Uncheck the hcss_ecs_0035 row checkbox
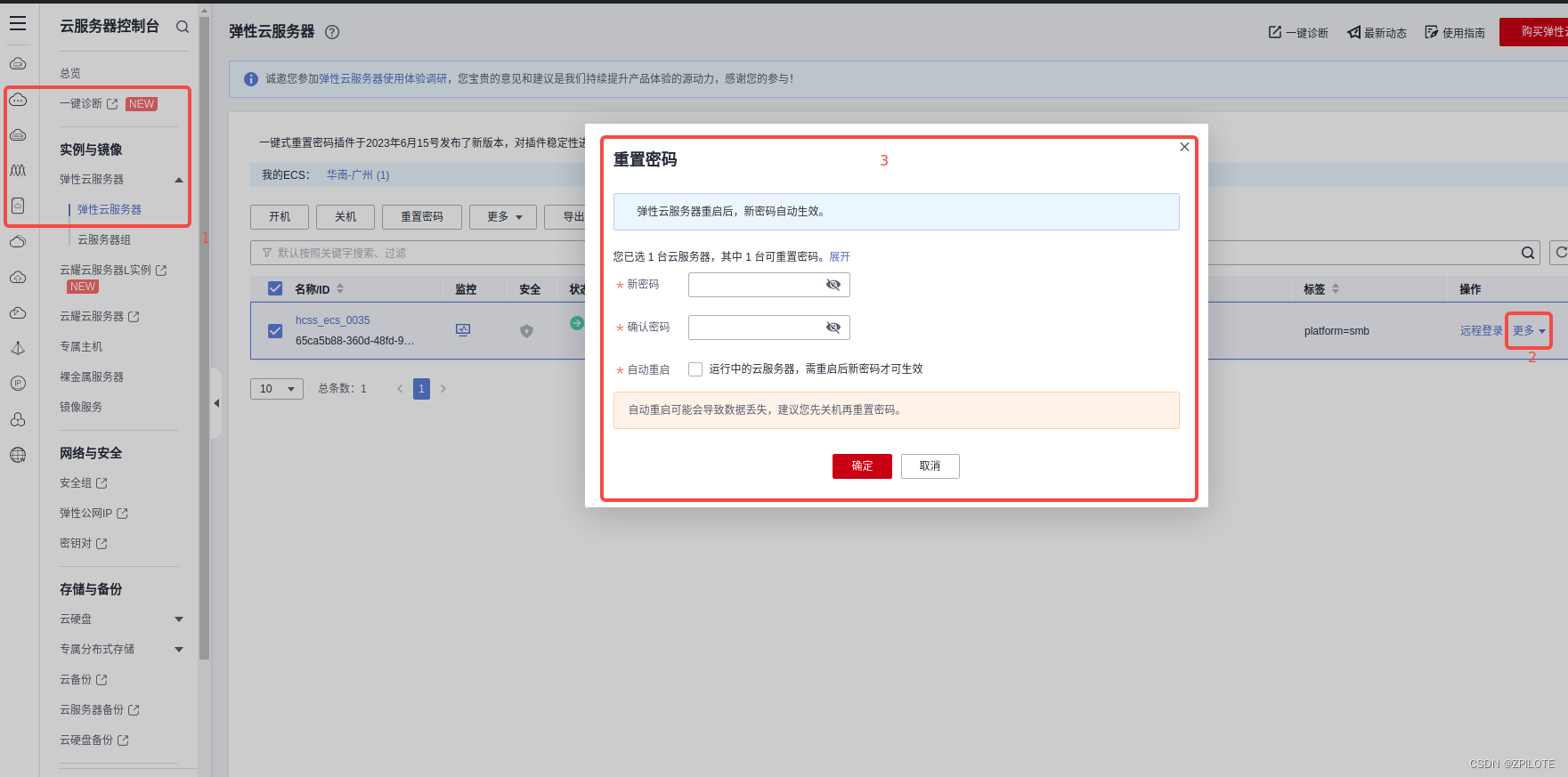This screenshot has height=777, width=1568. [x=275, y=331]
